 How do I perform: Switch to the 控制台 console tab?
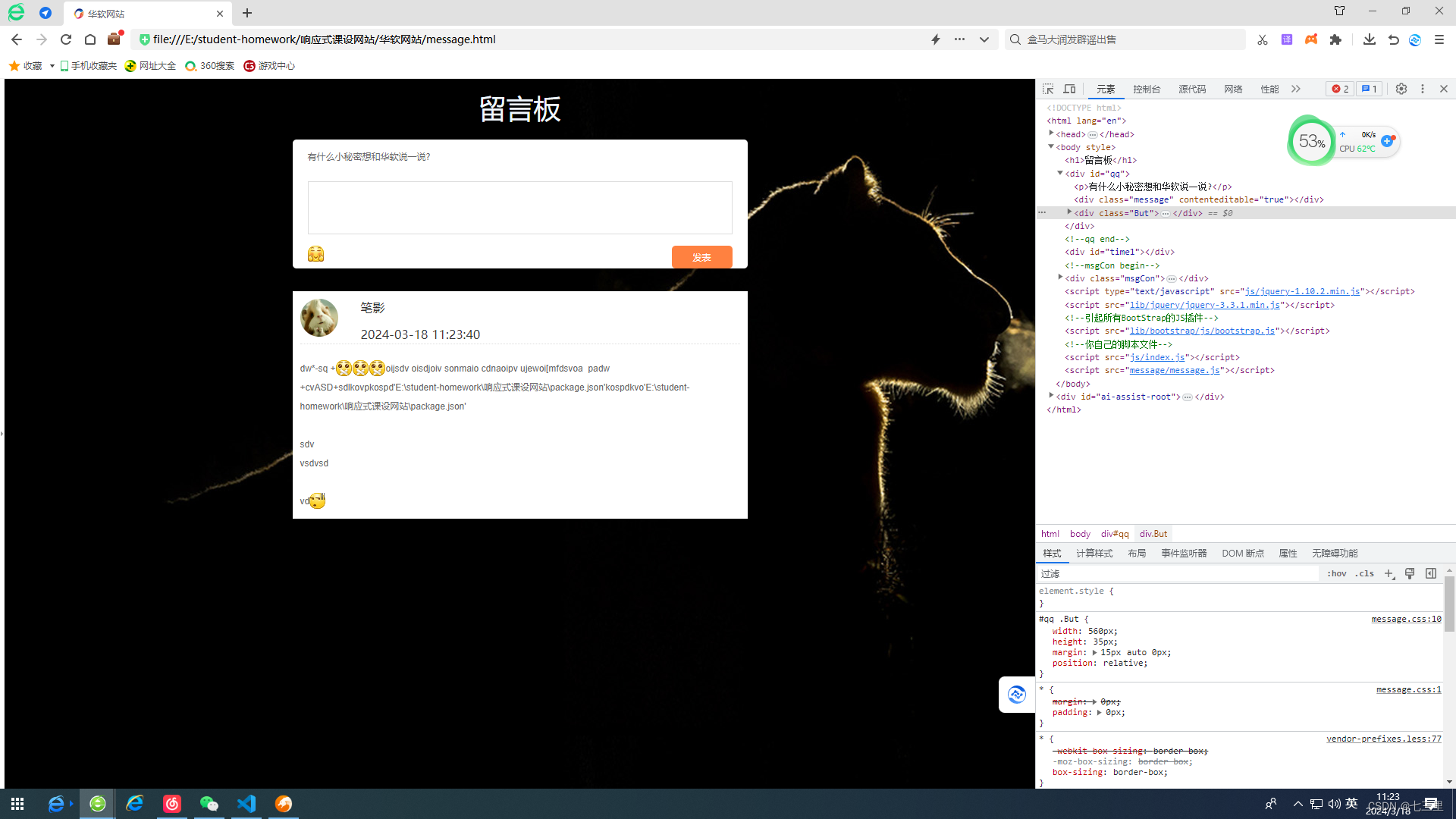(x=1147, y=89)
